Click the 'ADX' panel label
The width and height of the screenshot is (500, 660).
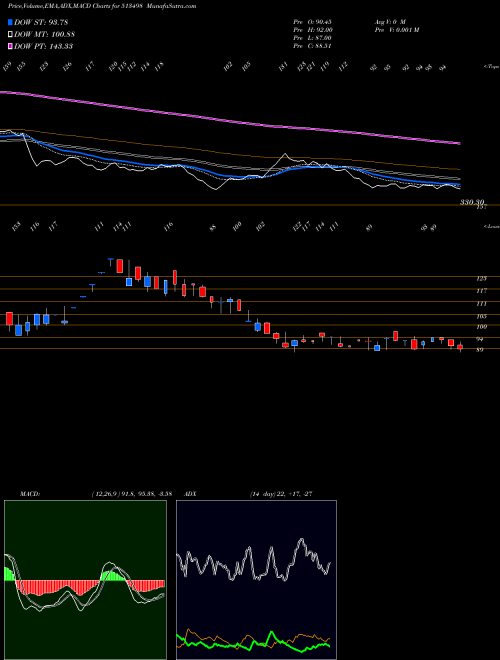click(191, 494)
